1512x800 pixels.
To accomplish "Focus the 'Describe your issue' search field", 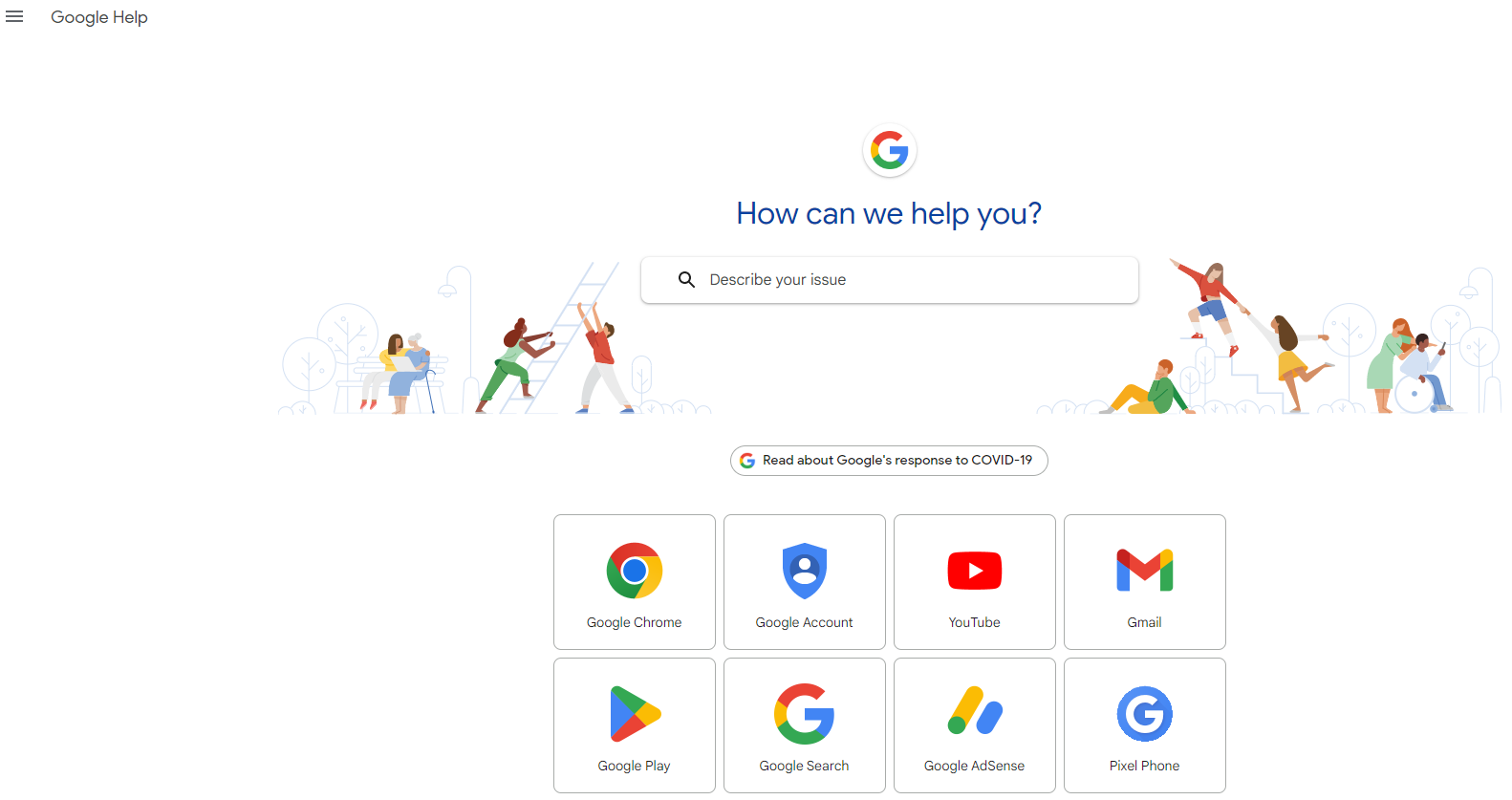I will pos(890,280).
